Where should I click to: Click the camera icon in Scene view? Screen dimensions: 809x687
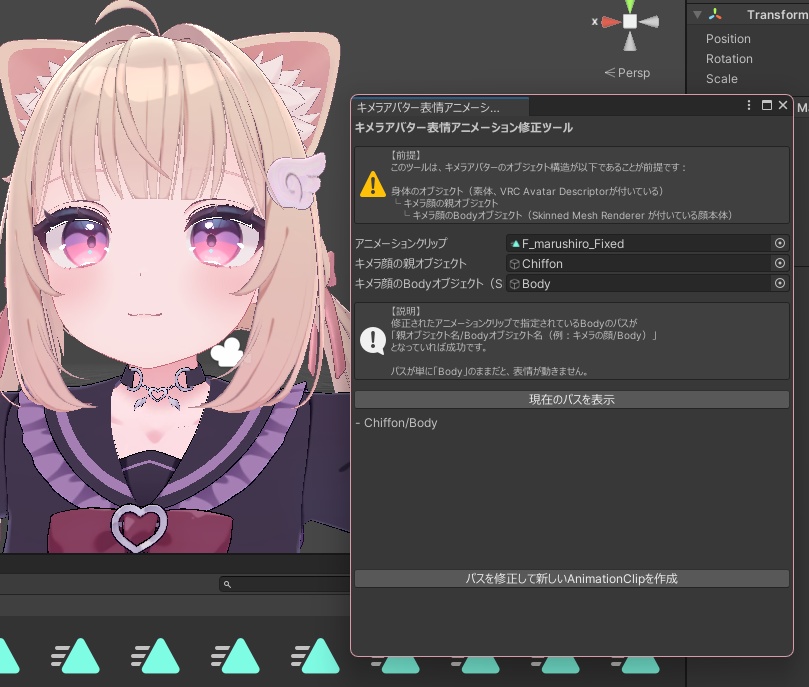coord(227,352)
